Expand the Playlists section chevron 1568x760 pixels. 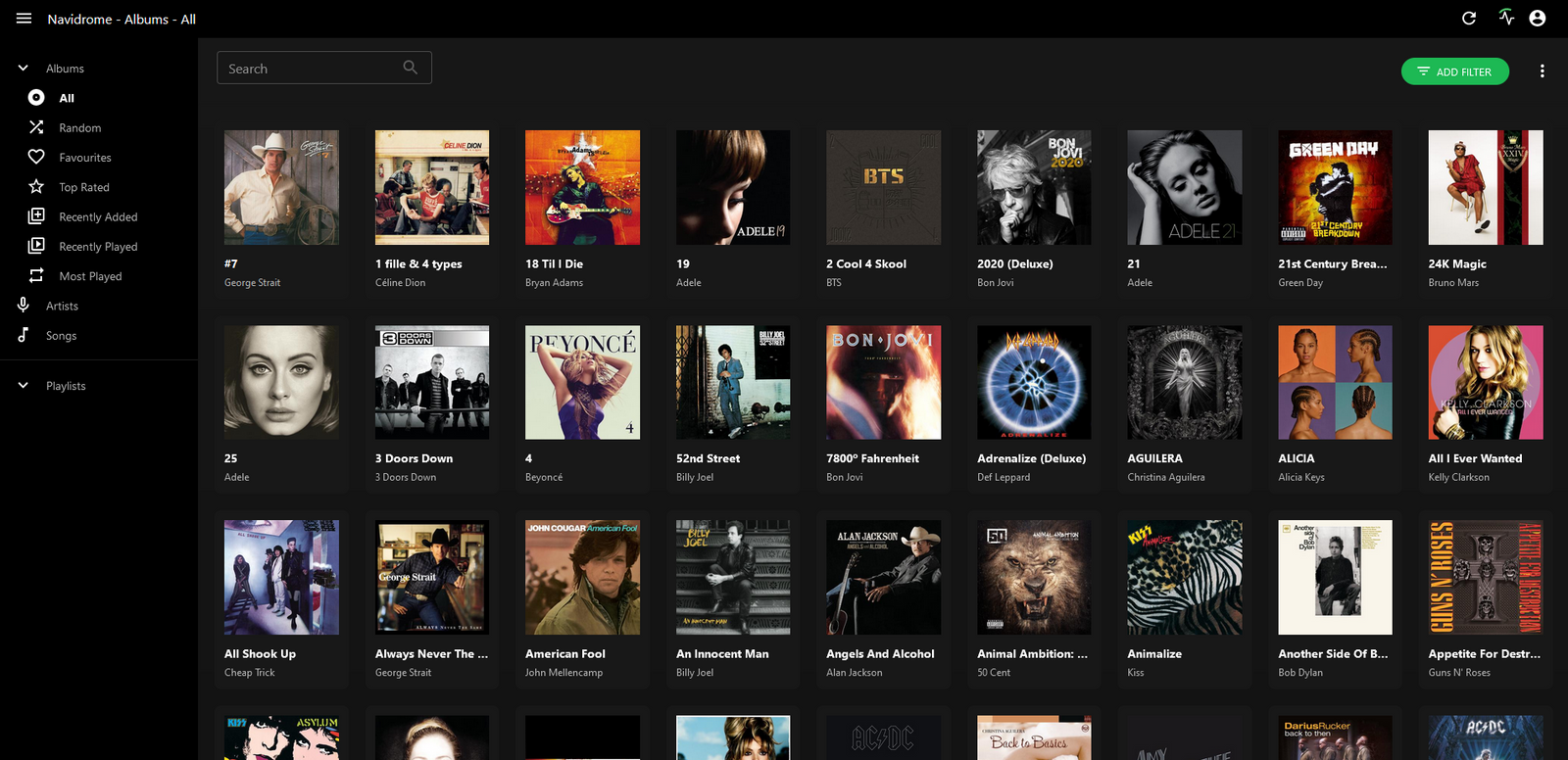coord(24,386)
